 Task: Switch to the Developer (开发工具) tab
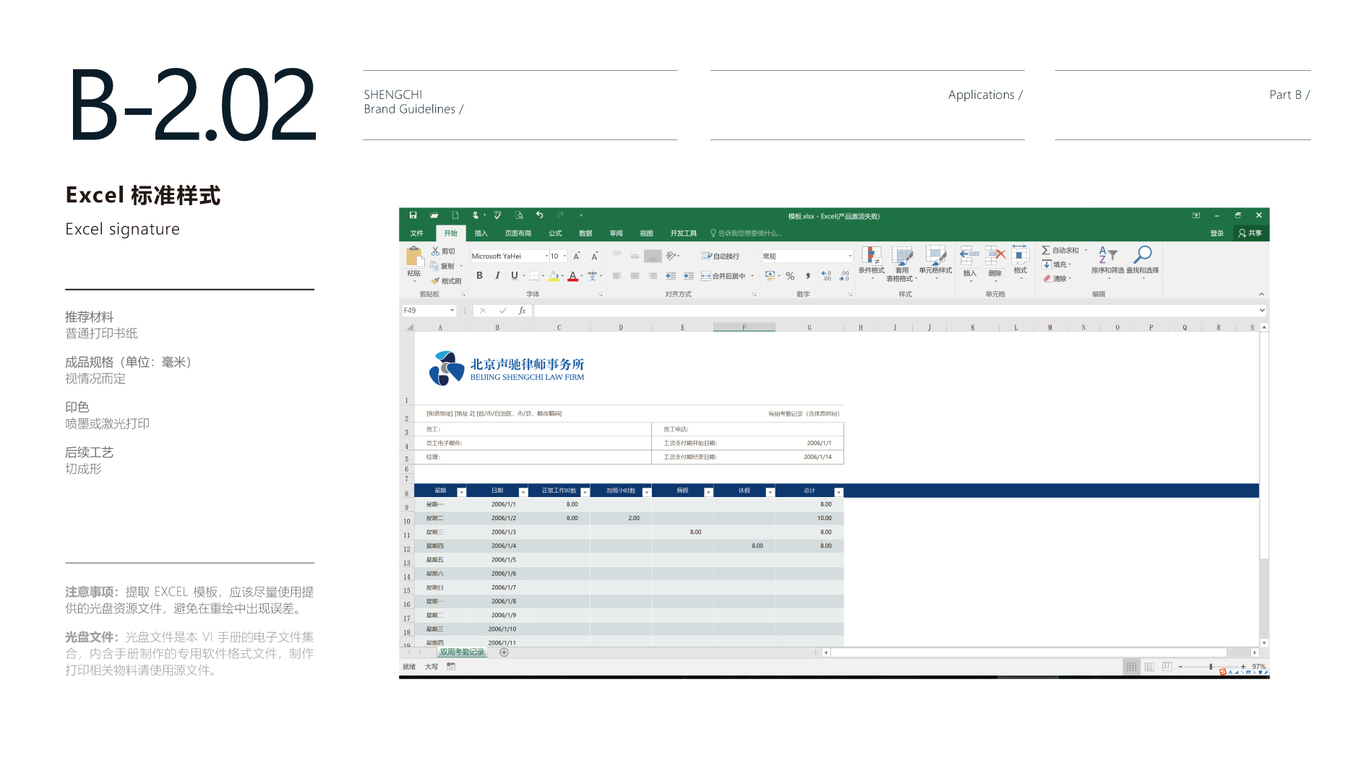click(x=683, y=233)
